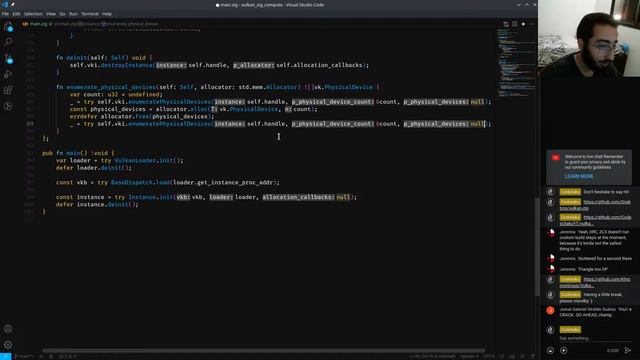The height and width of the screenshot is (360, 640).
Task: Click the code minimap
Action: (x=515, y=63)
